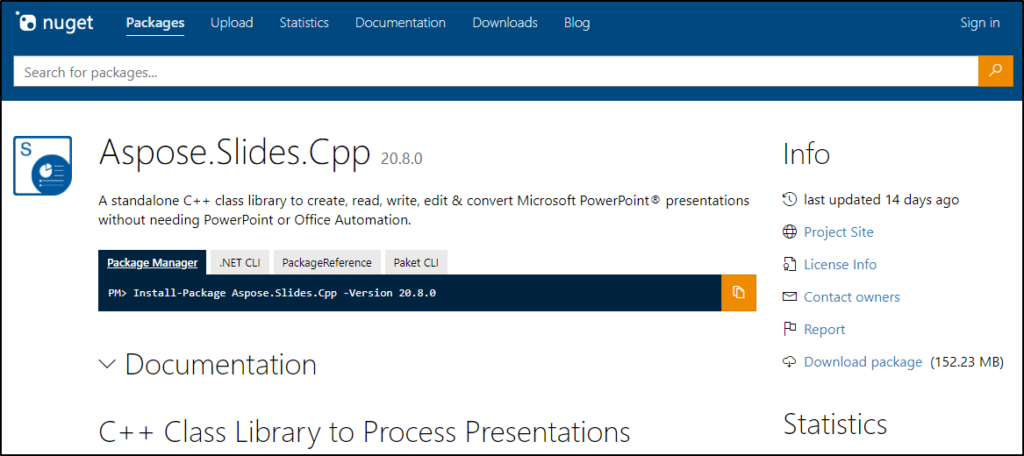Focus the Search for packages field
1024x456 pixels.
pyautogui.click(x=495, y=72)
